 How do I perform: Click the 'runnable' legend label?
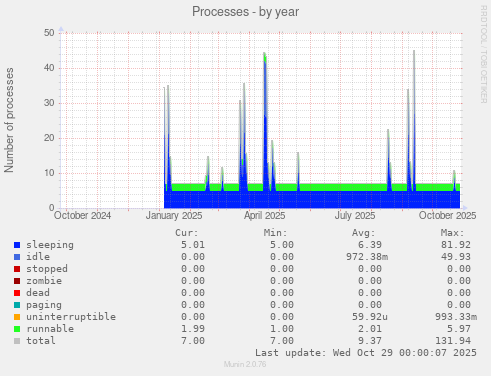click(x=50, y=329)
